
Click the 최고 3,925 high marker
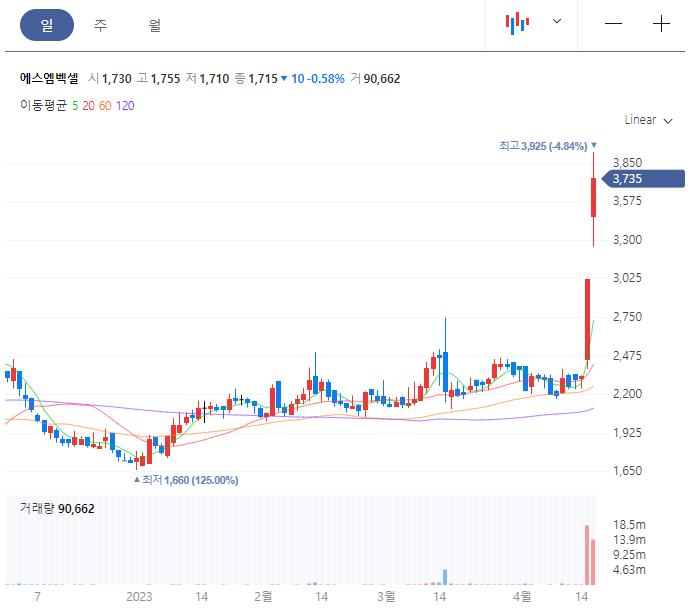pos(548,146)
